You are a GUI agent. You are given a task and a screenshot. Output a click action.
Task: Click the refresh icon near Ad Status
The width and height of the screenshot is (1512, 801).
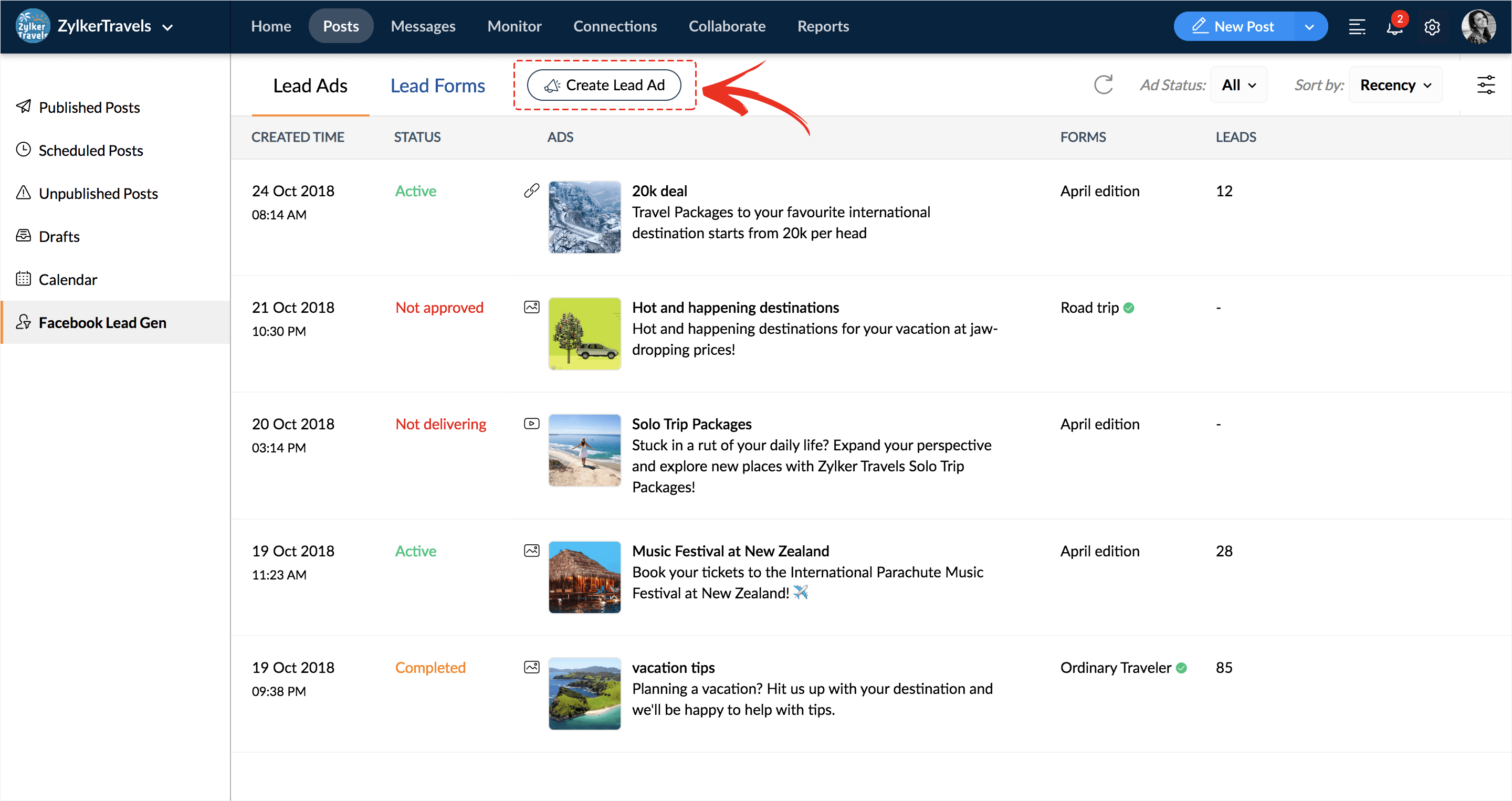[x=1103, y=85]
